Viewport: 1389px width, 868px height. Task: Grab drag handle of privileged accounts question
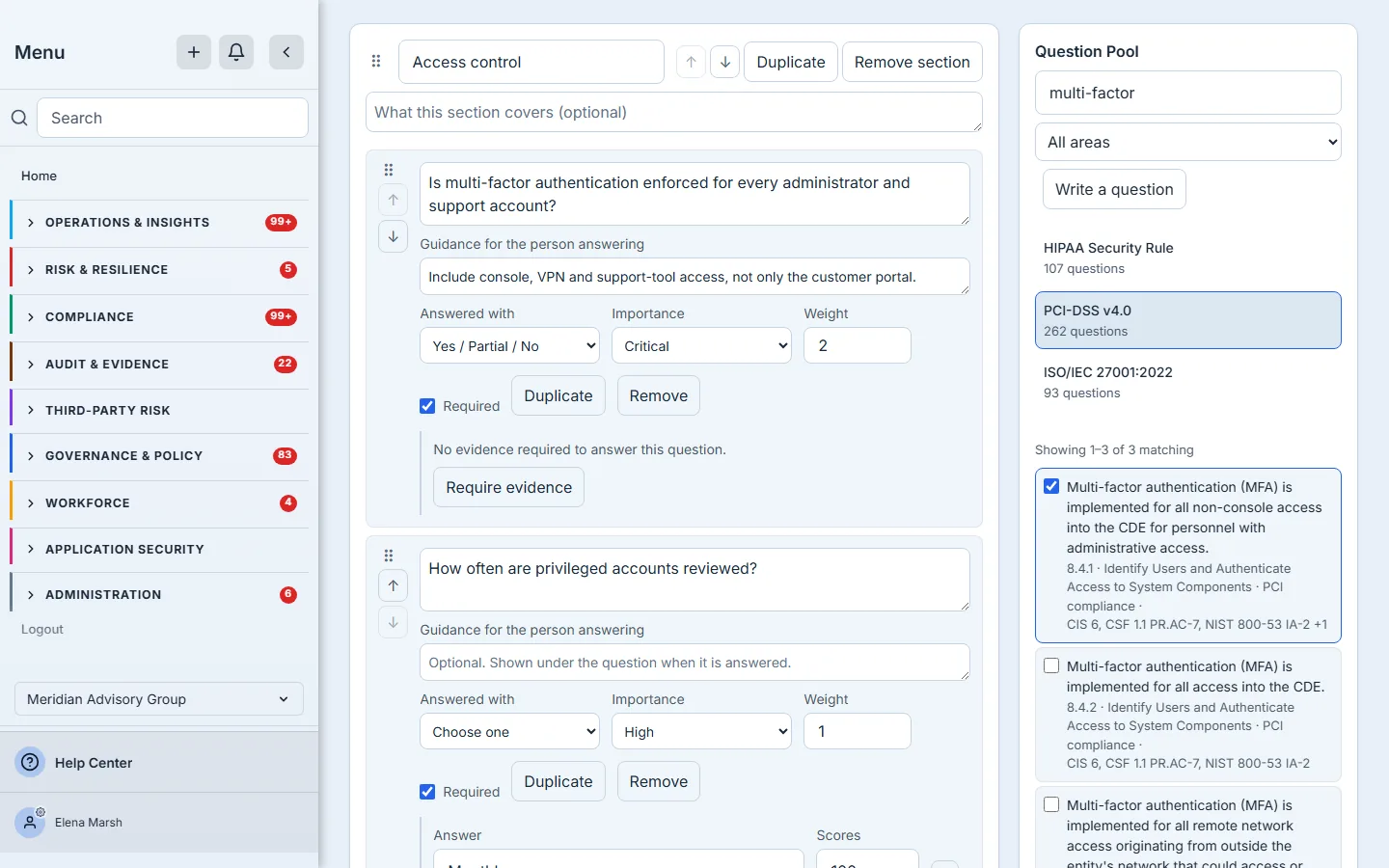point(389,556)
